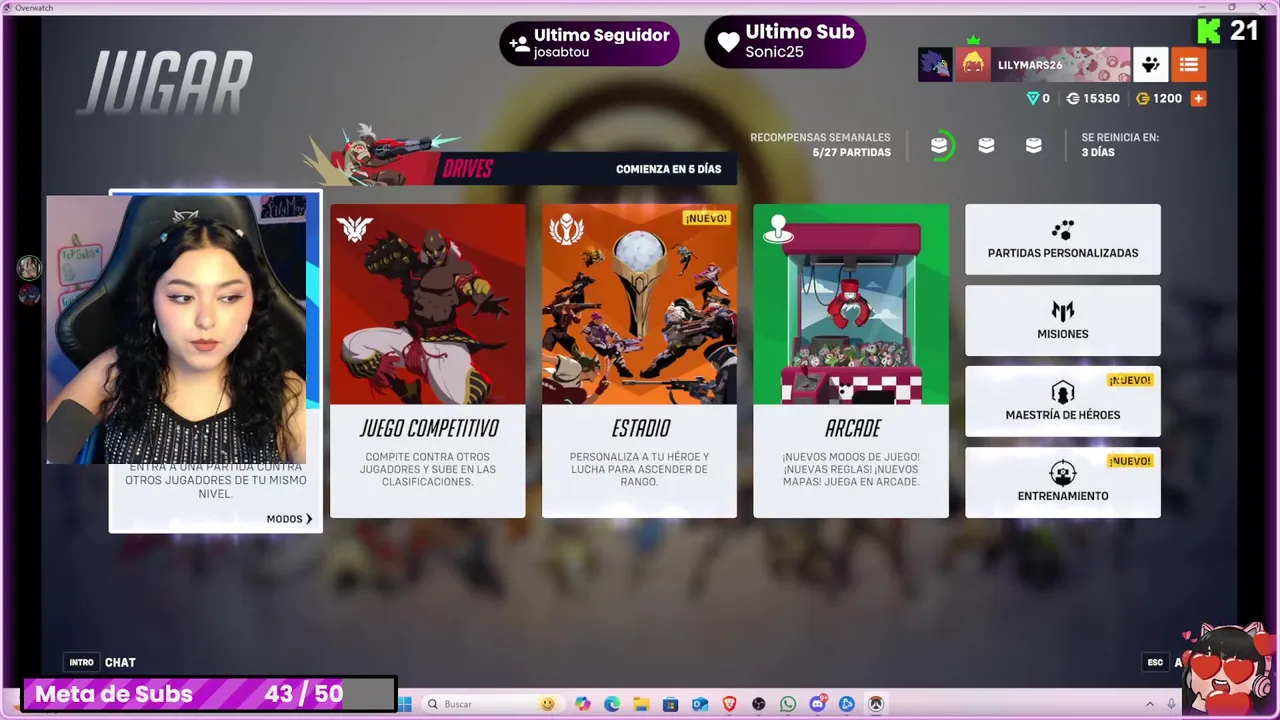Open Battle.net from the taskbar
Viewport: 1280px width, 720px height.
click(x=847, y=704)
